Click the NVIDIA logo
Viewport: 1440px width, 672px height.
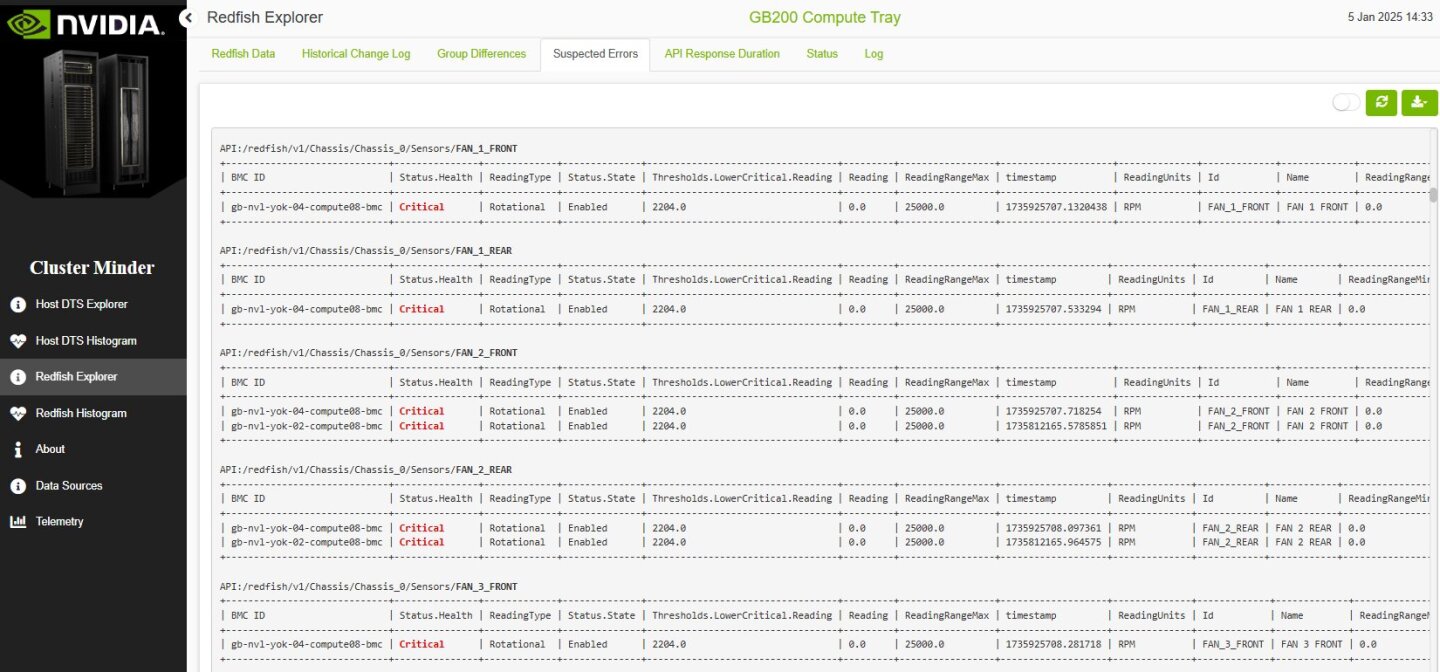point(84,23)
